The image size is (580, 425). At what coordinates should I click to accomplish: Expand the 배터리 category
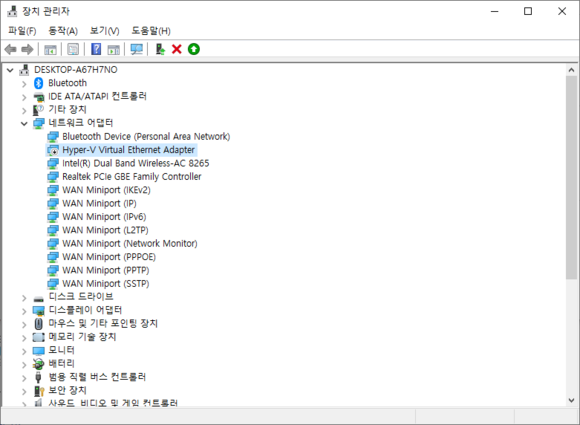click(x=24, y=365)
